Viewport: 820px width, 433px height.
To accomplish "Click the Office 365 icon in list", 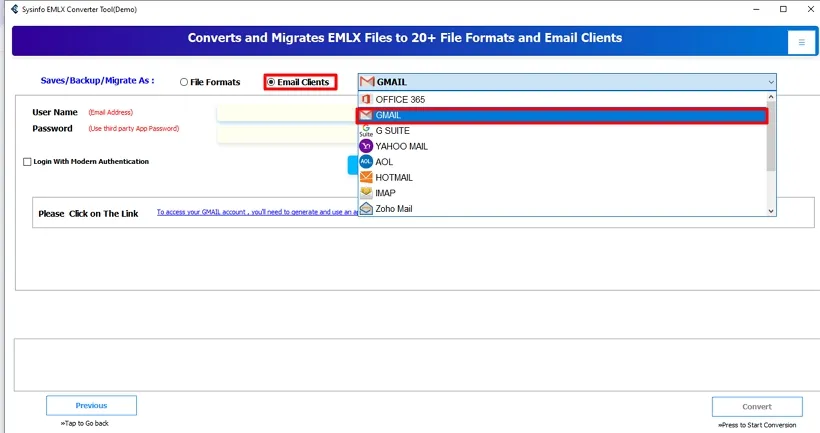I will click(366, 99).
